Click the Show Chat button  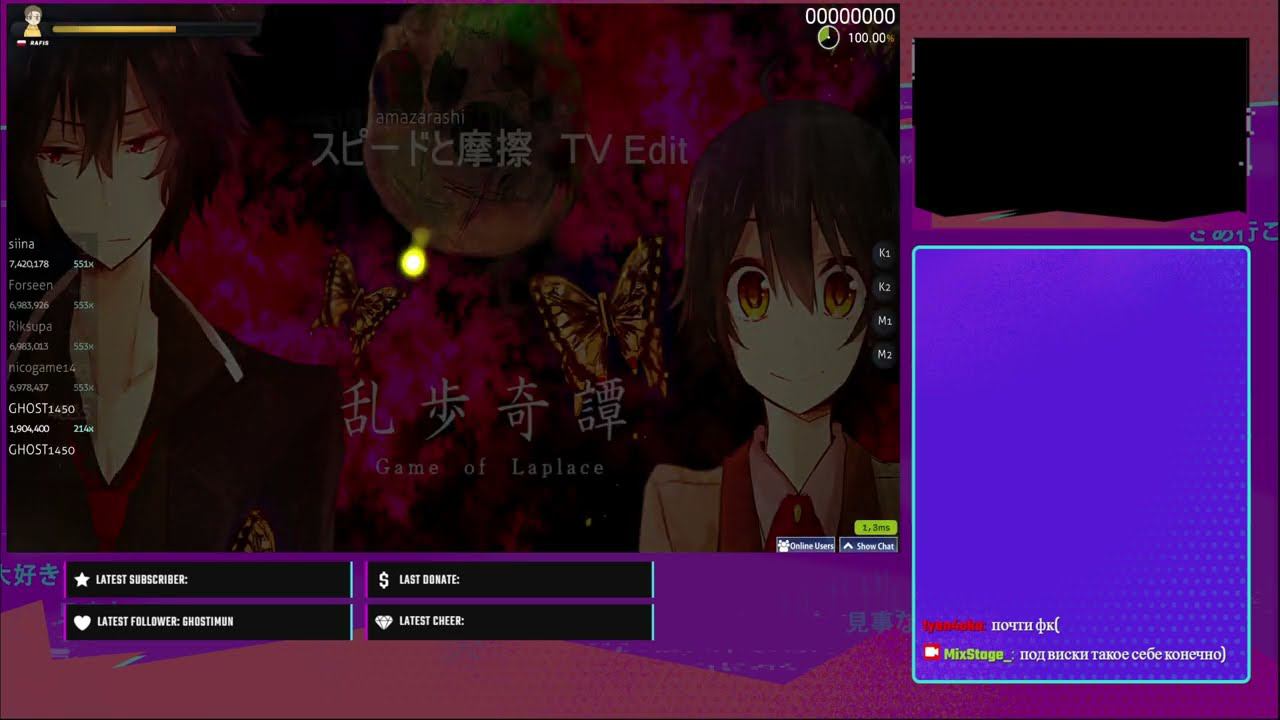pos(868,545)
